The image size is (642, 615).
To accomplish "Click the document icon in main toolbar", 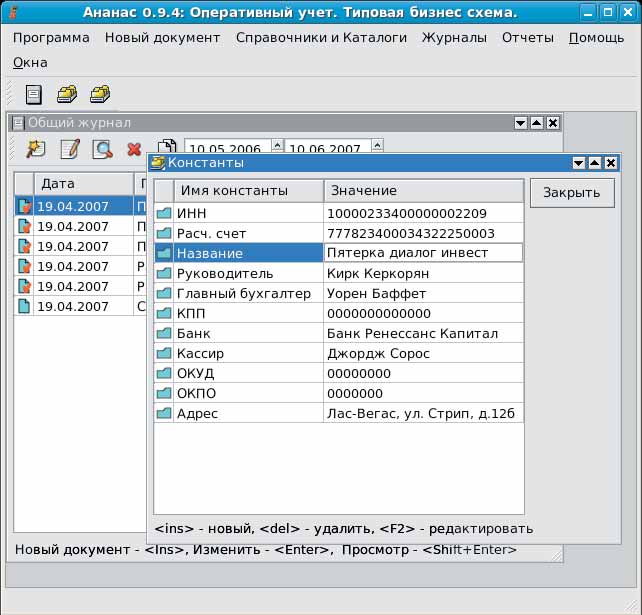I will pyautogui.click(x=34, y=94).
